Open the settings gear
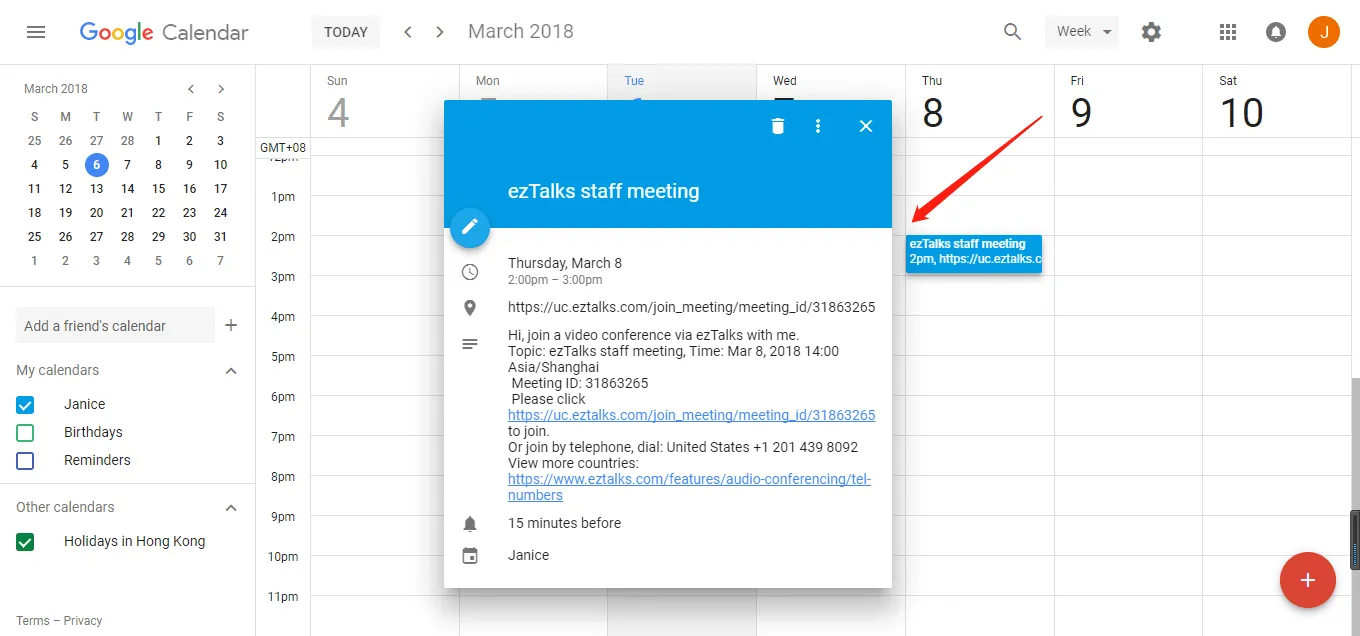Viewport: 1360px width, 636px height. (x=1151, y=32)
